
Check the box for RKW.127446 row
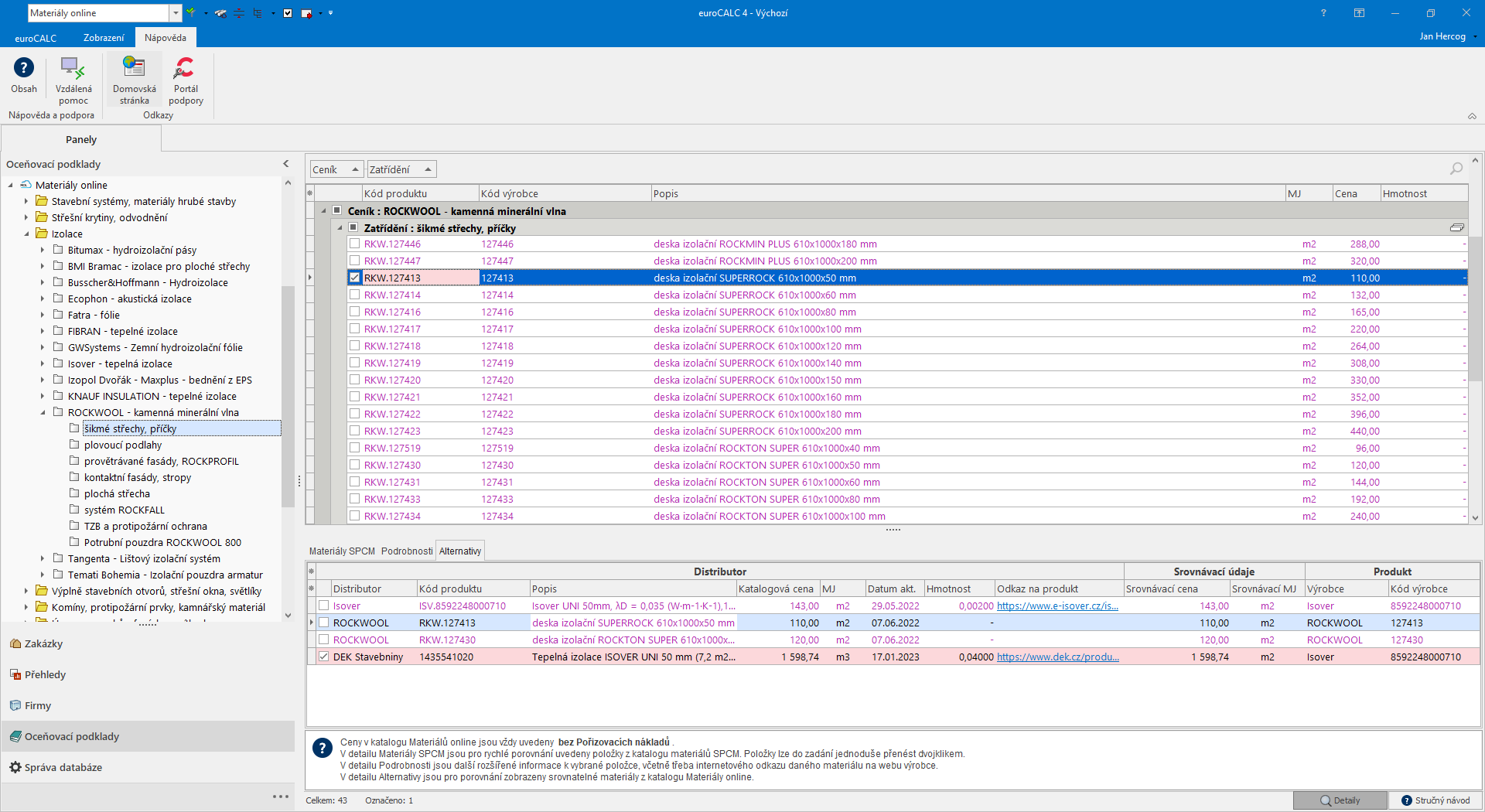[355, 244]
